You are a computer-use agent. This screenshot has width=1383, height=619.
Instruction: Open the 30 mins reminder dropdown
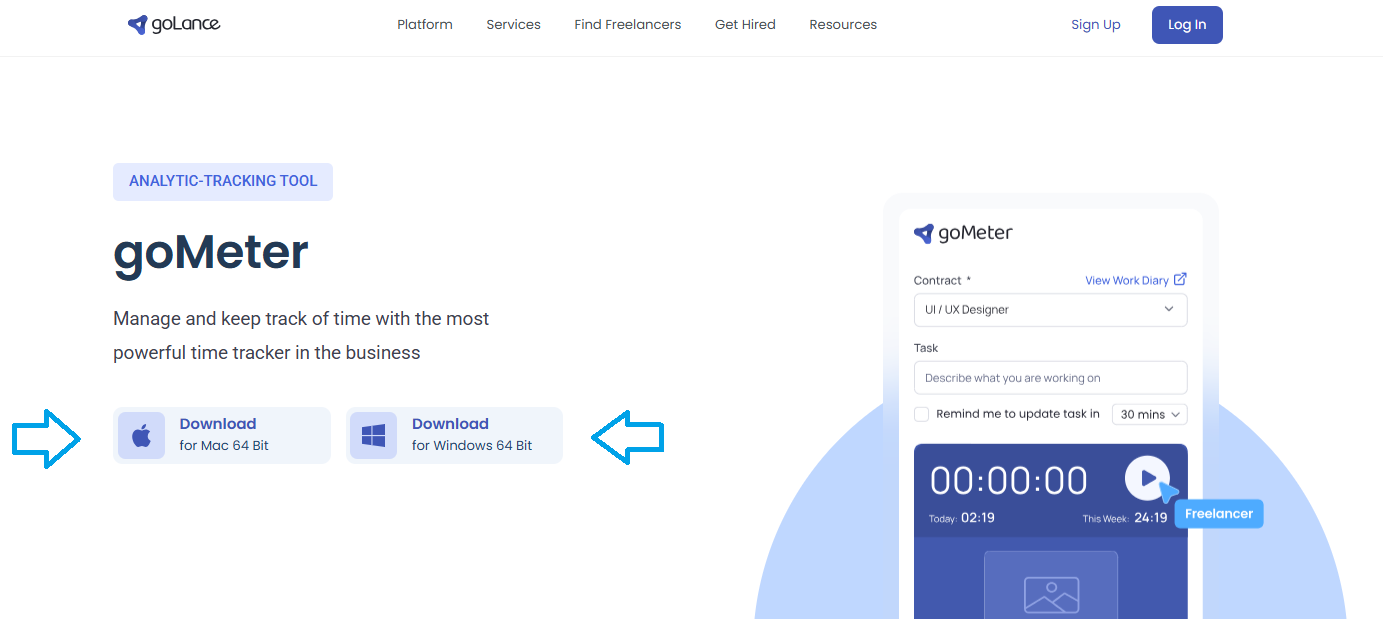coord(1149,414)
